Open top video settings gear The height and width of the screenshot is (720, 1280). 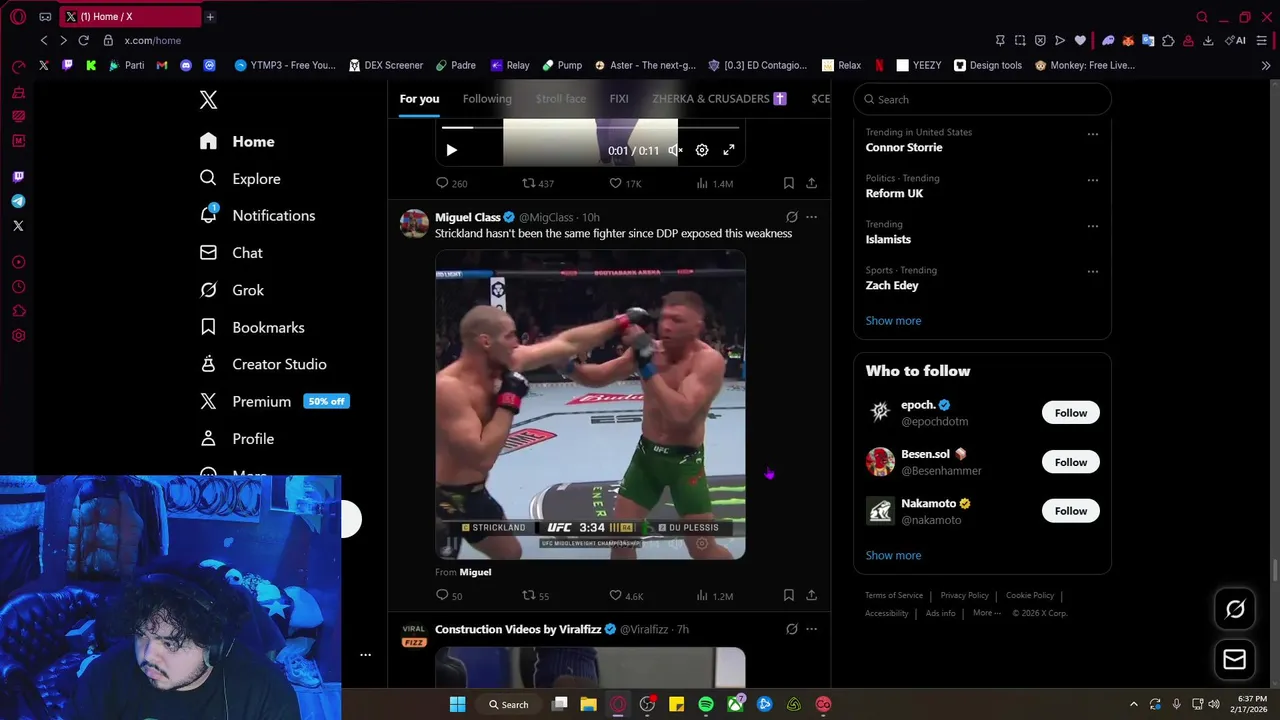pos(702,150)
